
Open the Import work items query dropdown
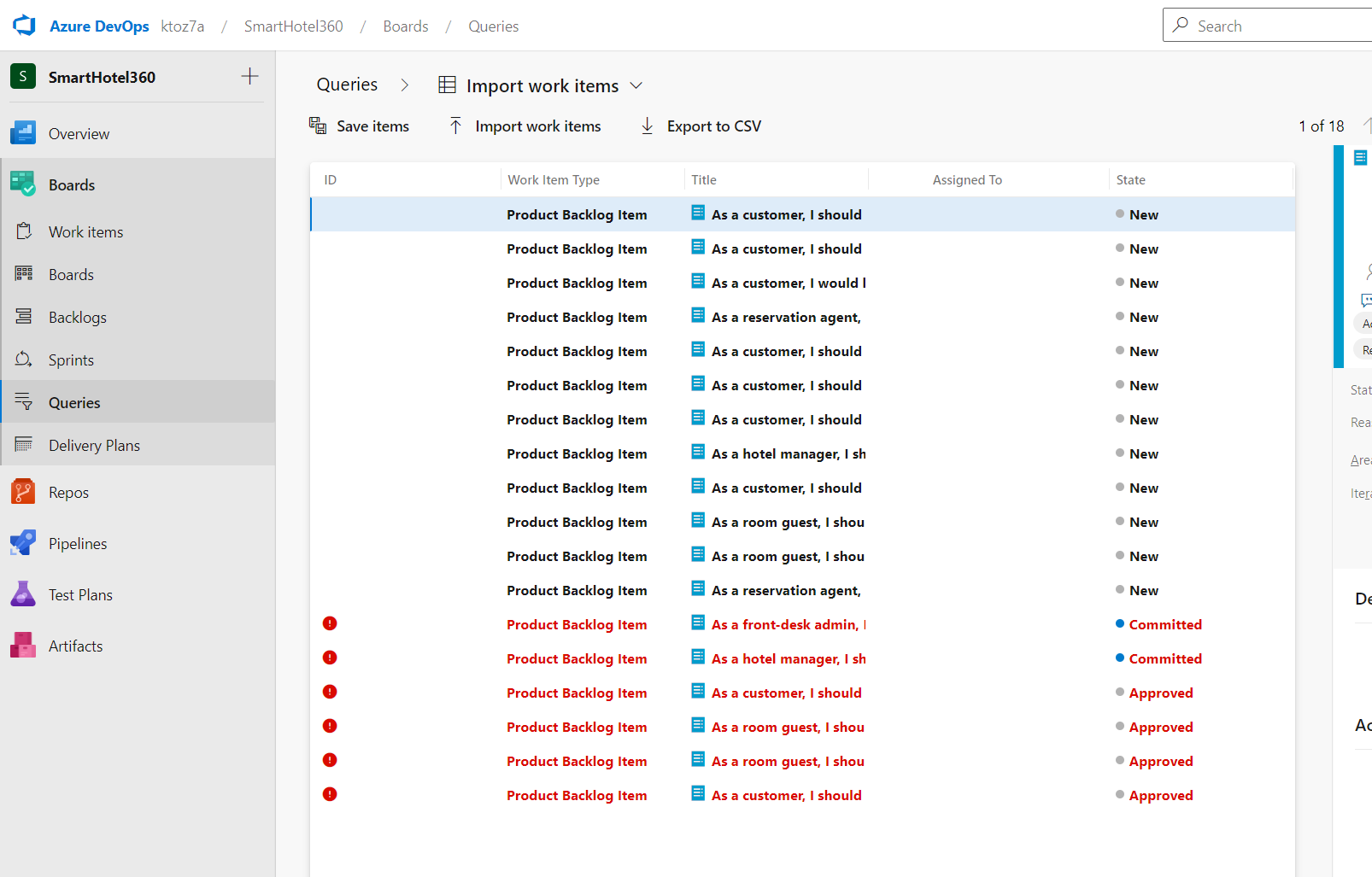(x=636, y=85)
